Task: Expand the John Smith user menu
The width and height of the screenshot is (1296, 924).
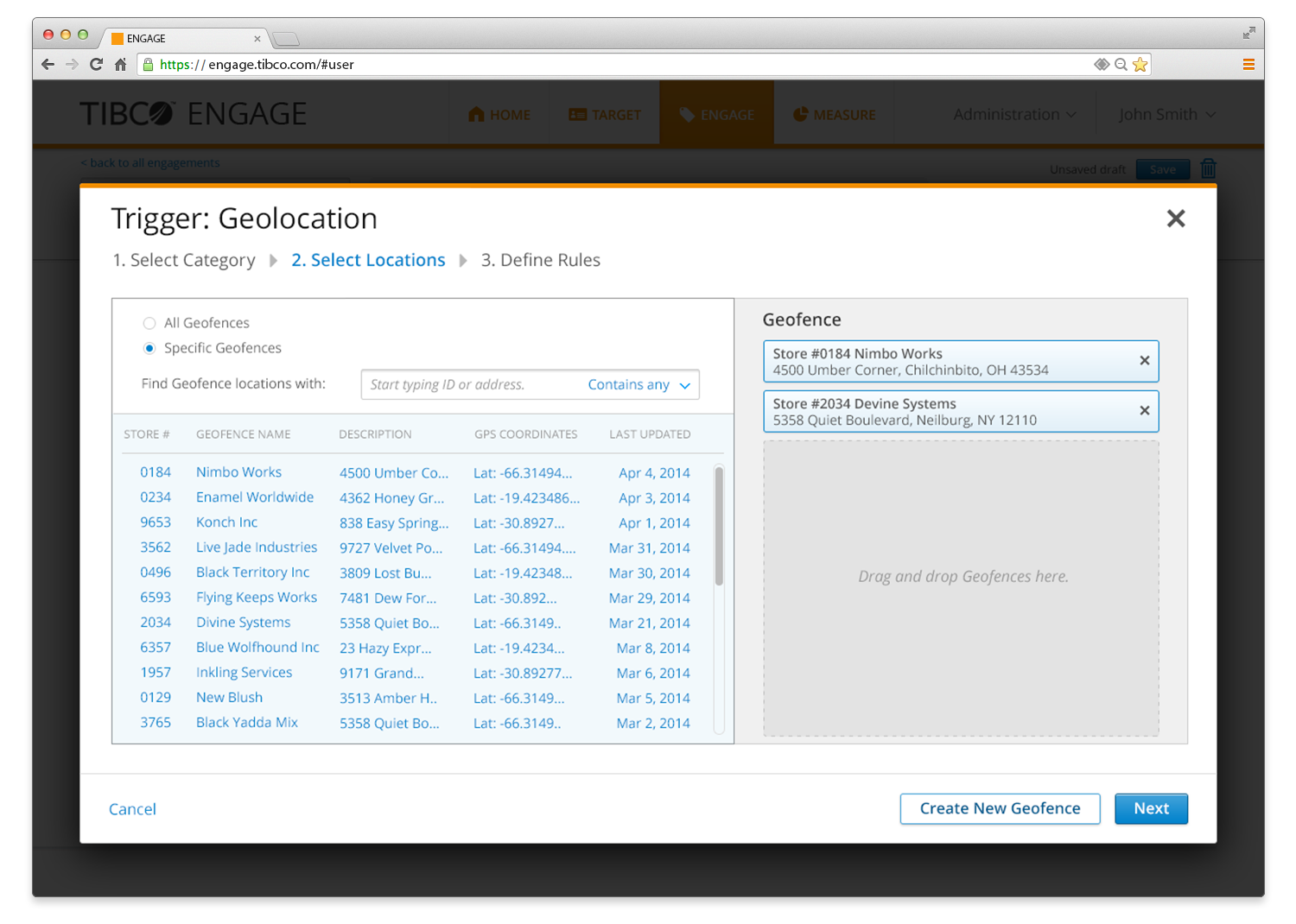Action: pyautogui.click(x=1166, y=114)
